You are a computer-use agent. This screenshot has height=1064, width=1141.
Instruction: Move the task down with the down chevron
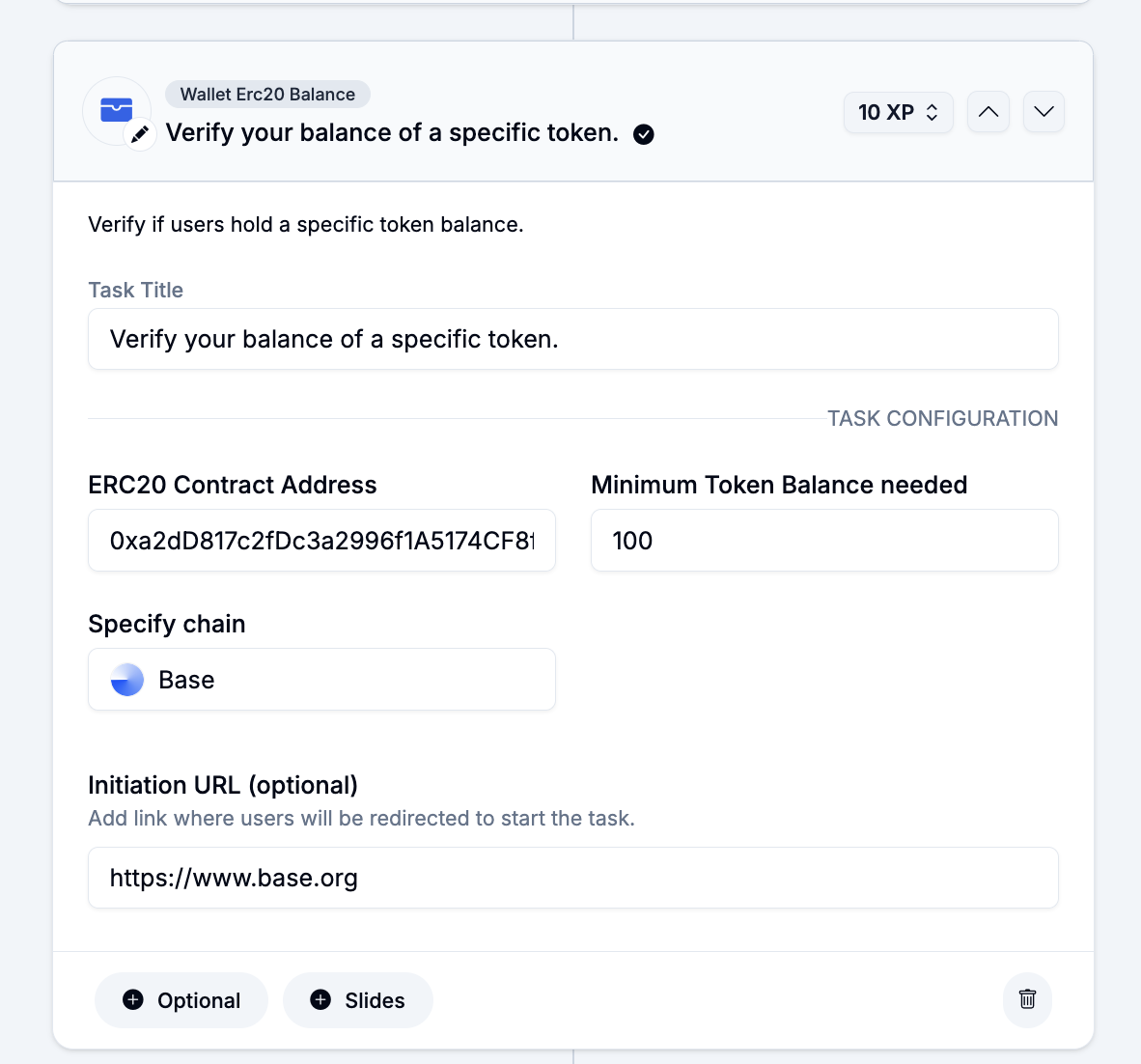click(1044, 112)
